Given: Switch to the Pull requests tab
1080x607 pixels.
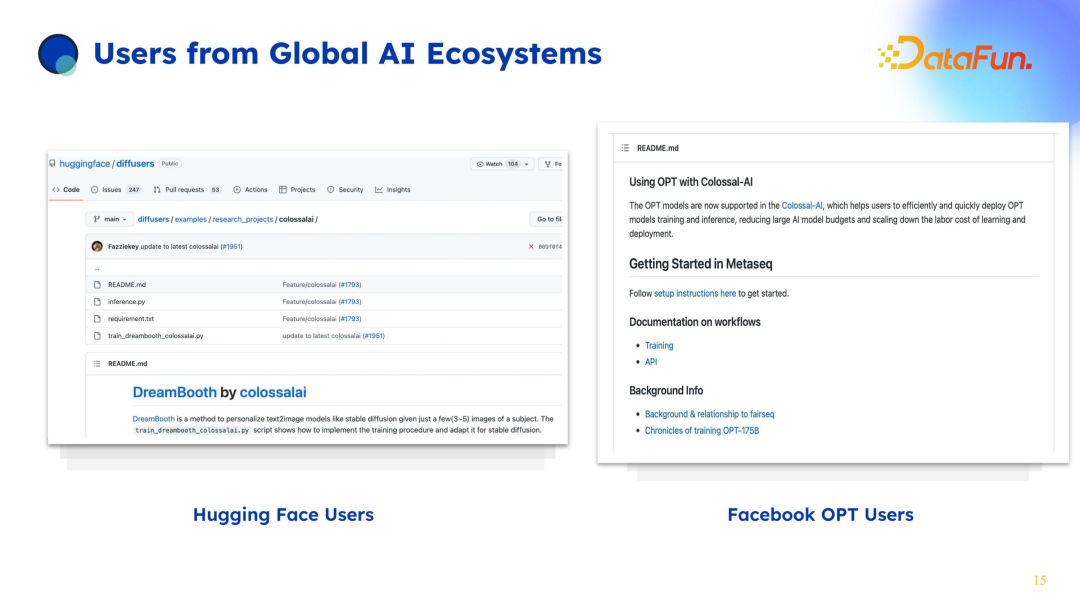Looking at the screenshot, I should point(187,189).
